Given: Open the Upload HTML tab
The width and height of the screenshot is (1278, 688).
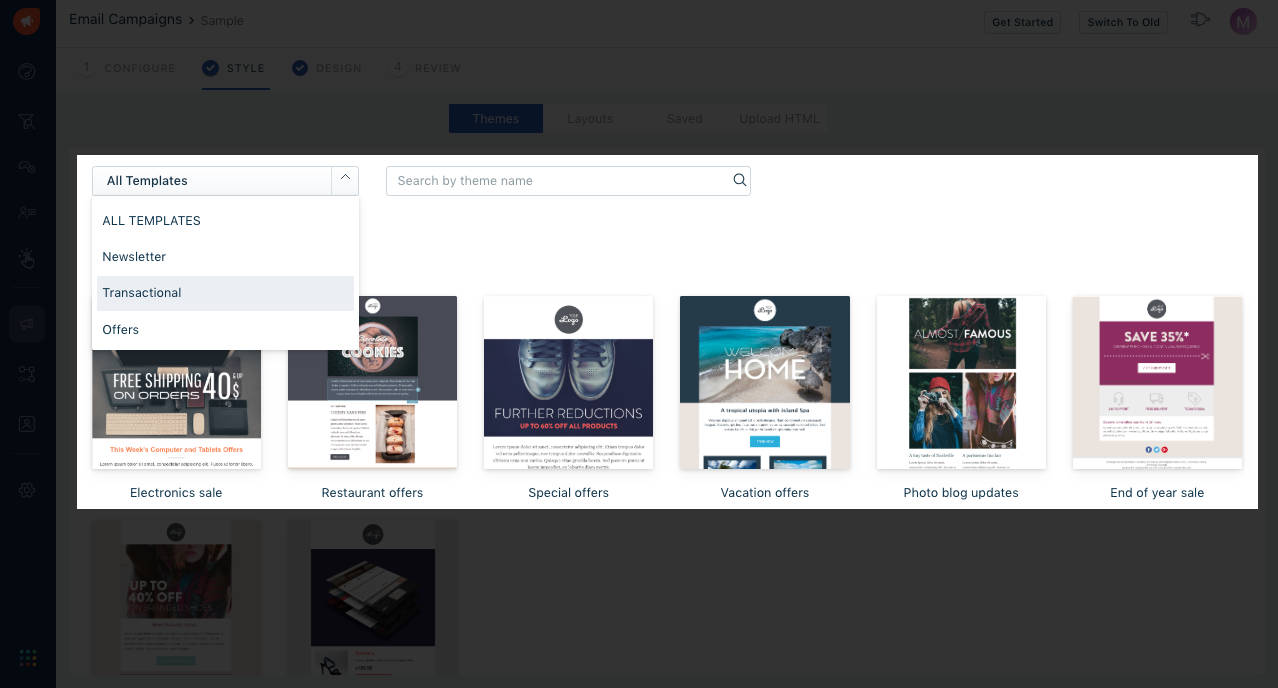Looking at the screenshot, I should point(779,119).
